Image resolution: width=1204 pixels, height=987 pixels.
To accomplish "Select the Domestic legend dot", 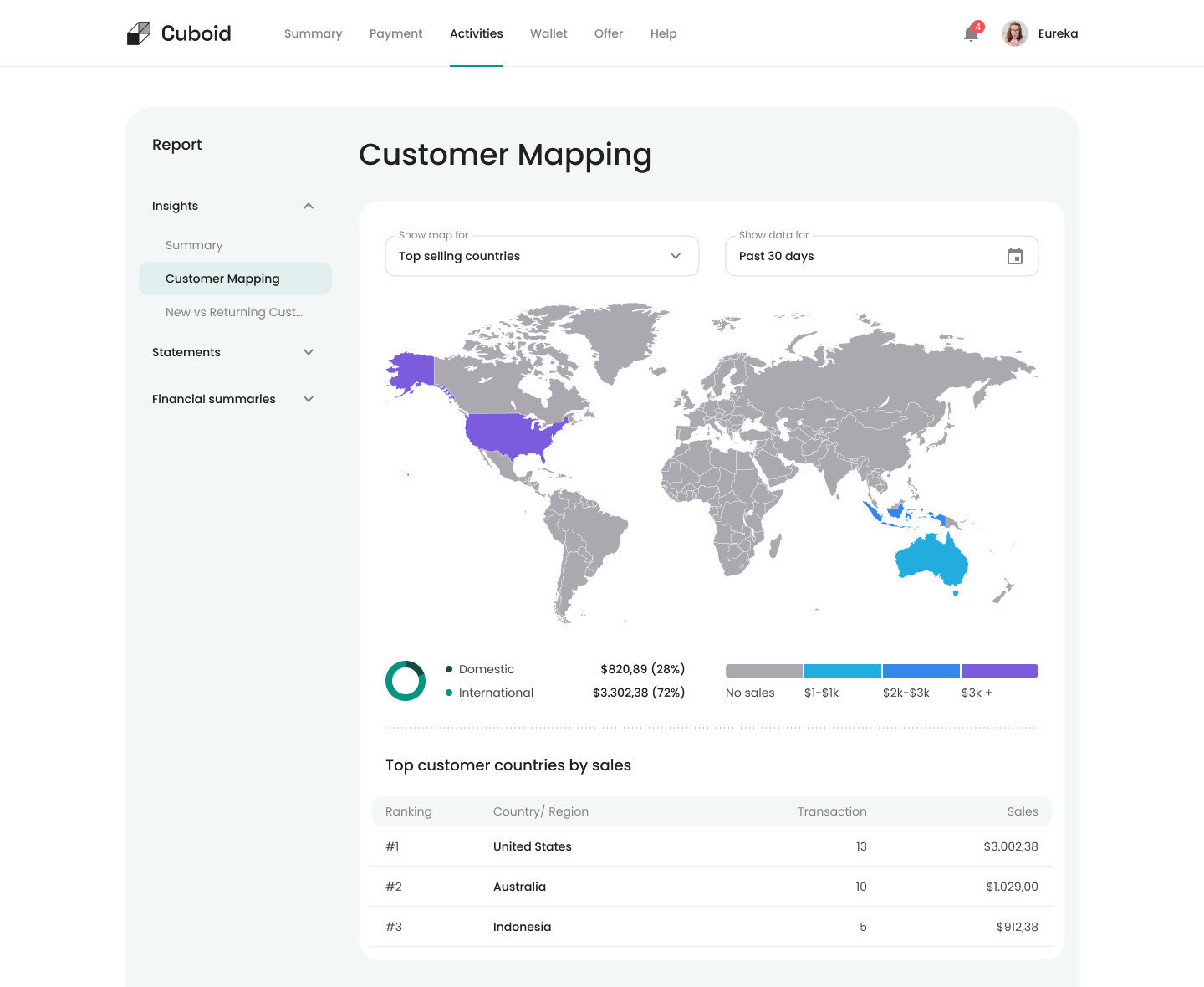I will point(449,669).
